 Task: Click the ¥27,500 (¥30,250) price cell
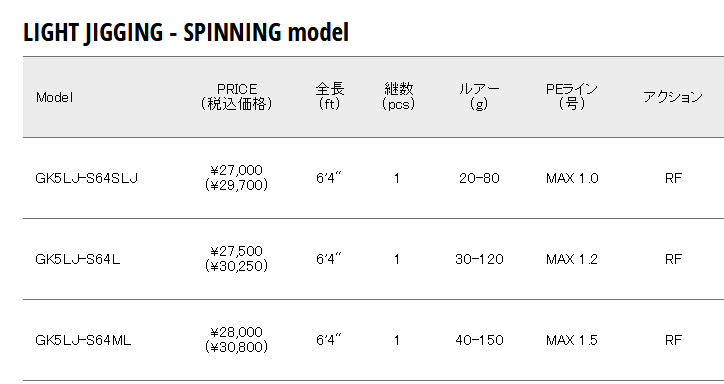pos(236,259)
